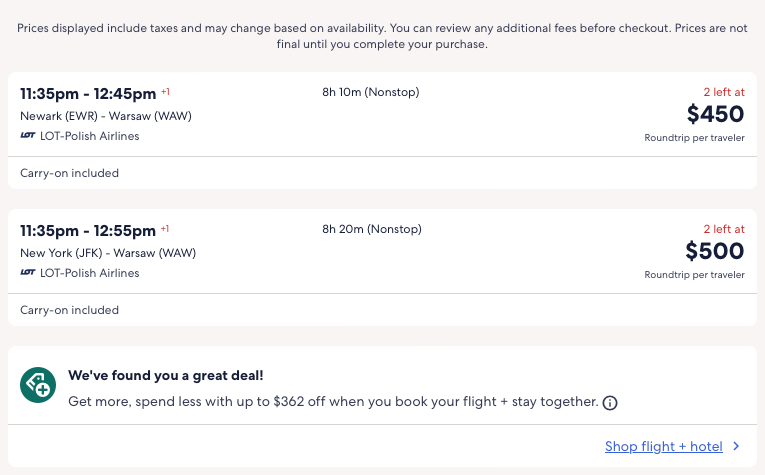Click the 8h 20m (Nonstop) duration
765x475 pixels.
(x=370, y=230)
